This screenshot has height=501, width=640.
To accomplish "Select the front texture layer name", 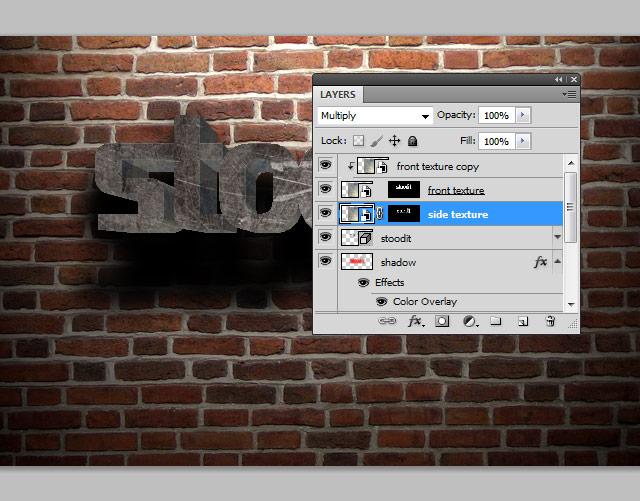I will click(456, 190).
